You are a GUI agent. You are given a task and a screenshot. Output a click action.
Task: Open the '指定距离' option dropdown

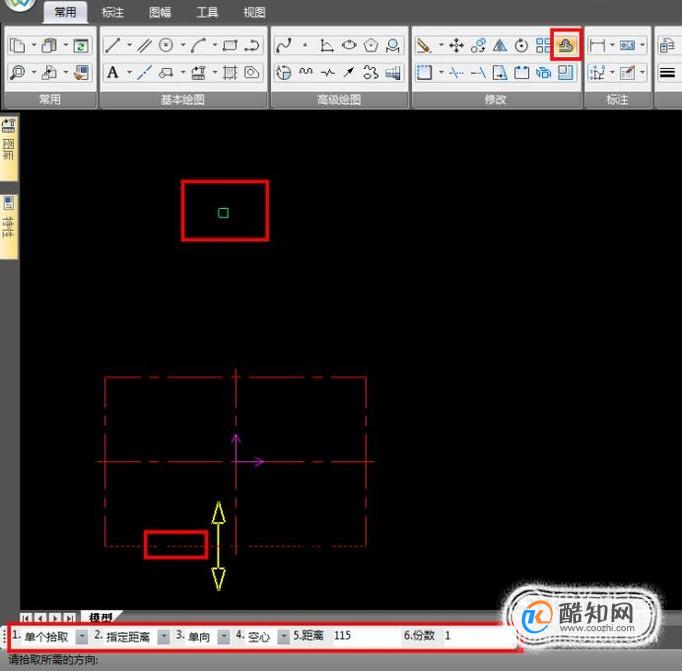[164, 636]
